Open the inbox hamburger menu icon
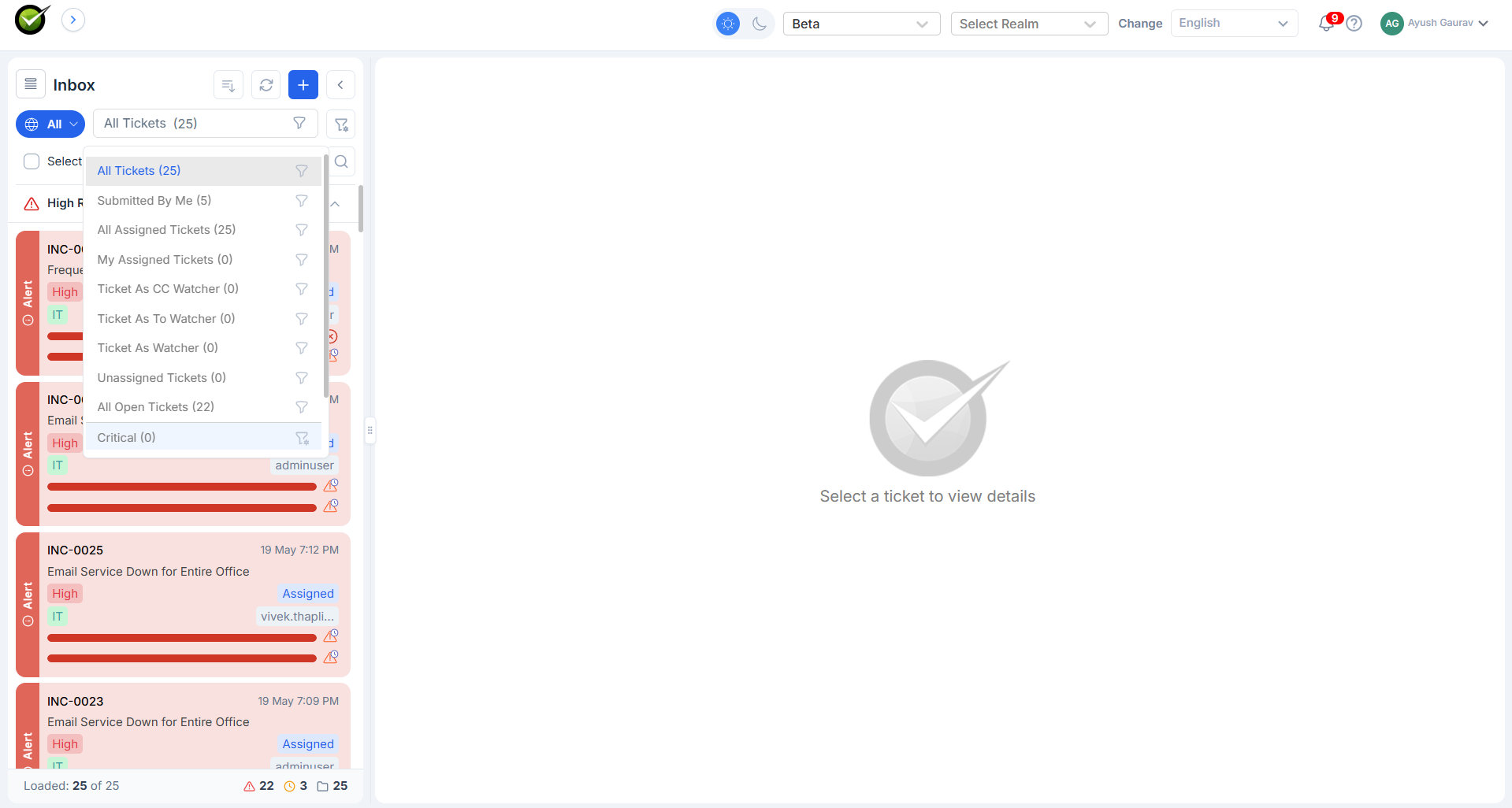This screenshot has height=808, width=1512. pos(31,84)
